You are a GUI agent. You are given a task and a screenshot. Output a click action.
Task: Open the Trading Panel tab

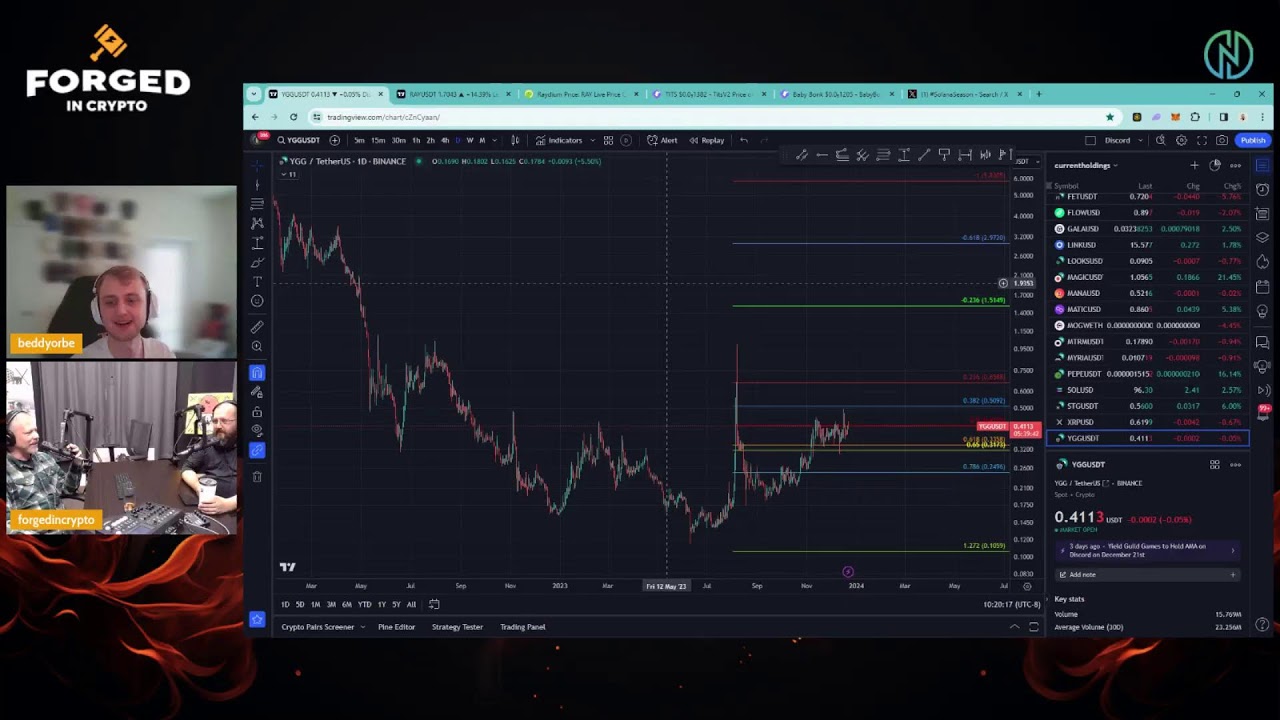pyautogui.click(x=522, y=627)
